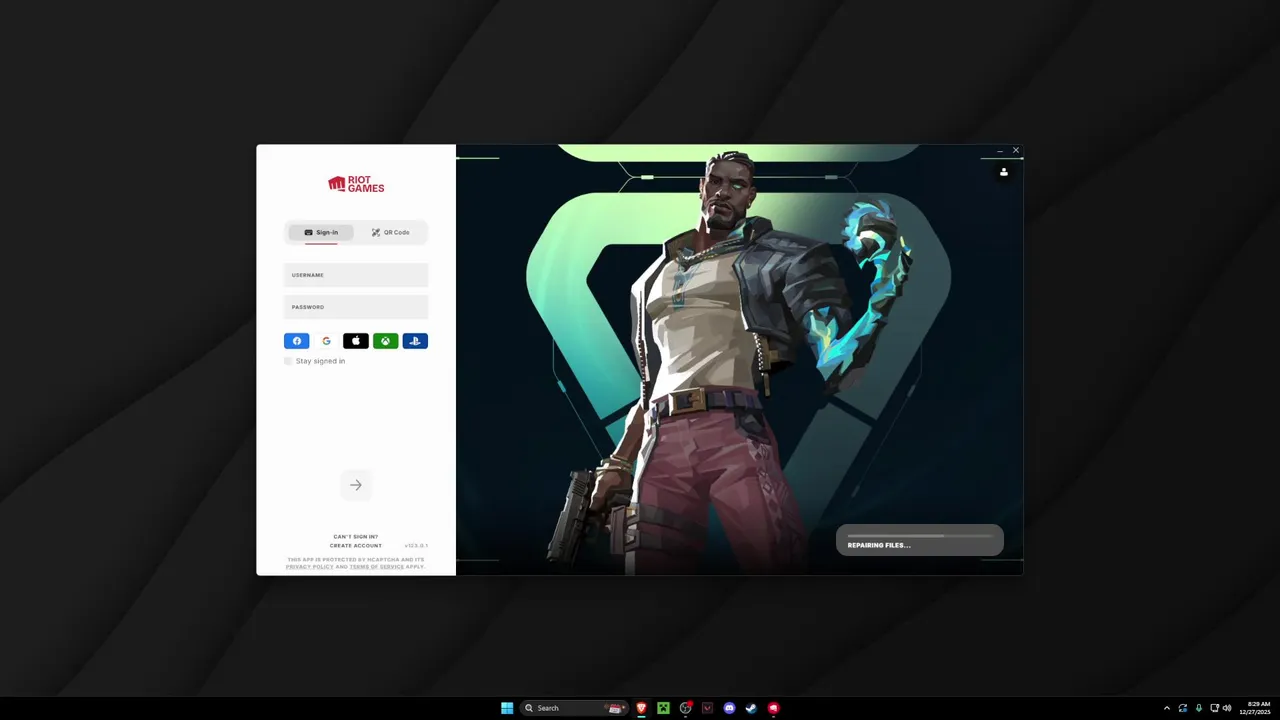Close the Riot Client window
This screenshot has height=720, width=1280.
pos(1016,151)
